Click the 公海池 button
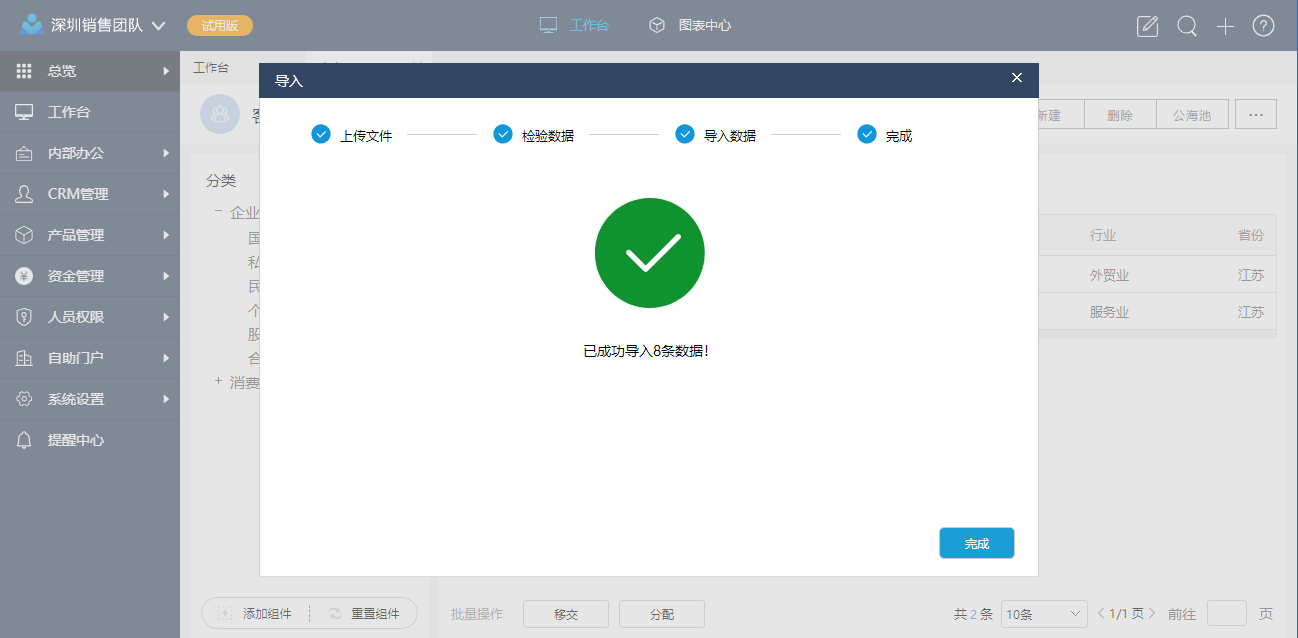The width and height of the screenshot is (1298, 638). (x=1191, y=115)
